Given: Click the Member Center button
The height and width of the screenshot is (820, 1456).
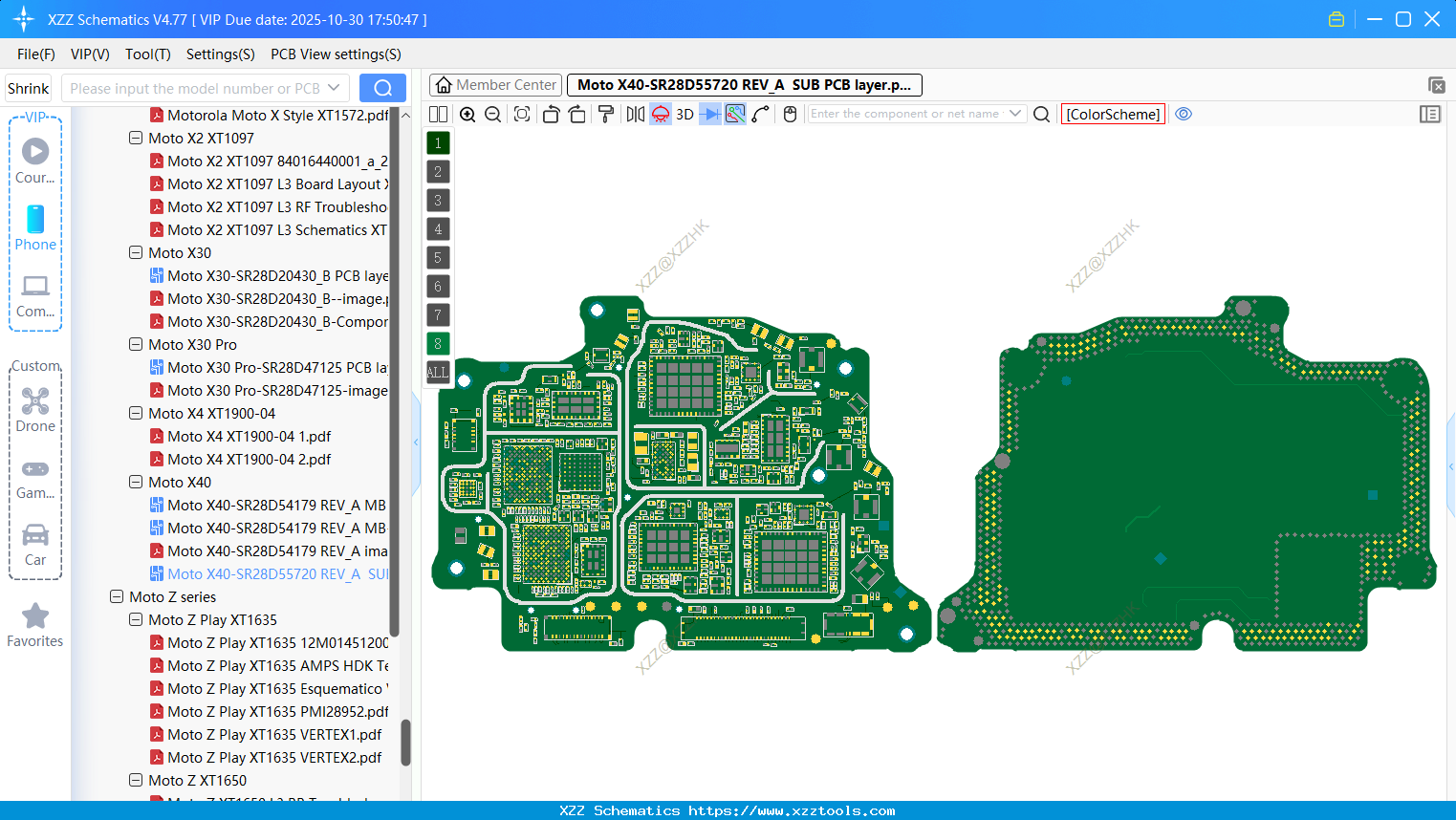Looking at the screenshot, I should pos(495,84).
